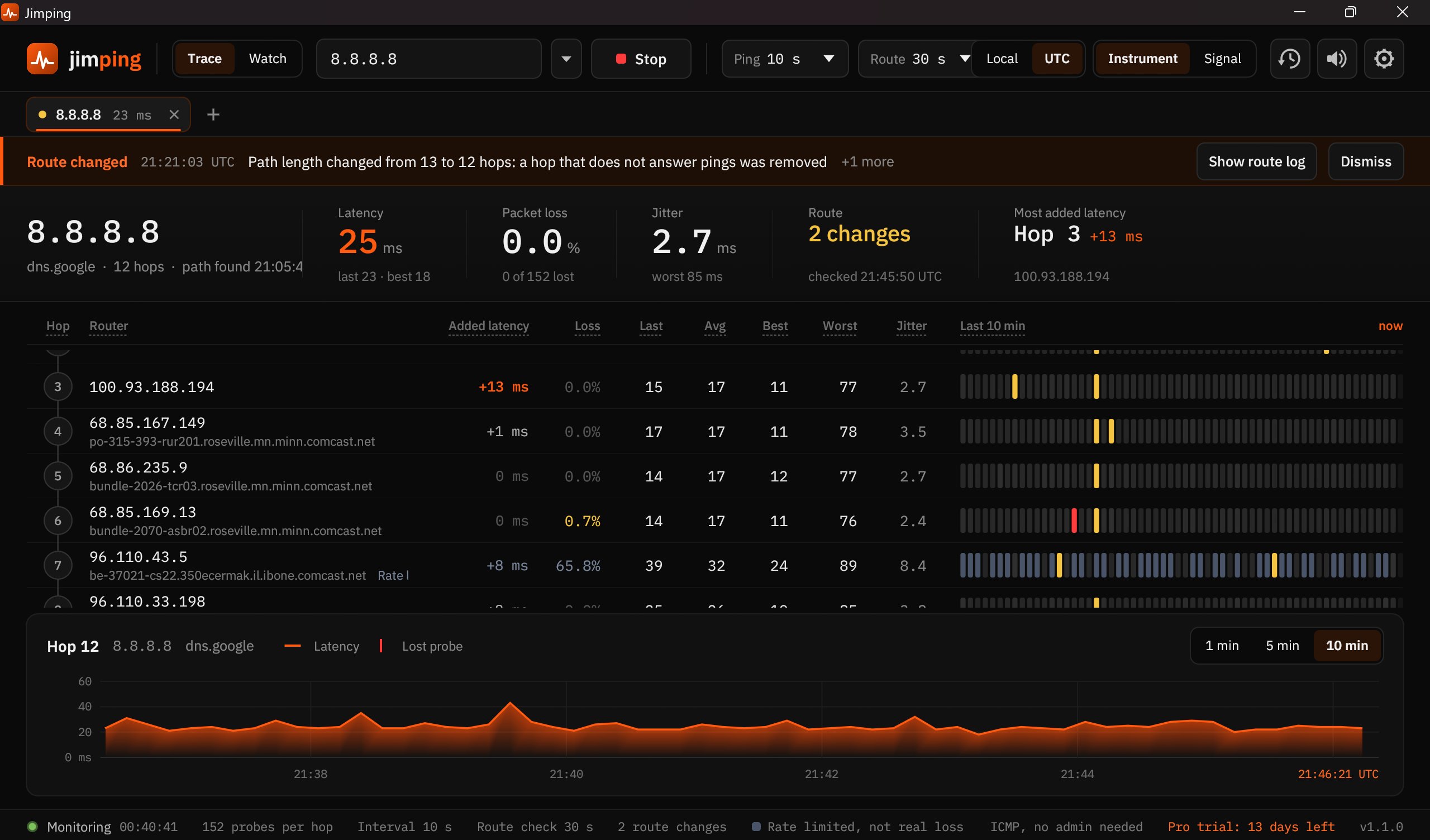Image resolution: width=1430 pixels, height=840 pixels.
Task: Open target history dropdown arrow
Action: point(566,59)
